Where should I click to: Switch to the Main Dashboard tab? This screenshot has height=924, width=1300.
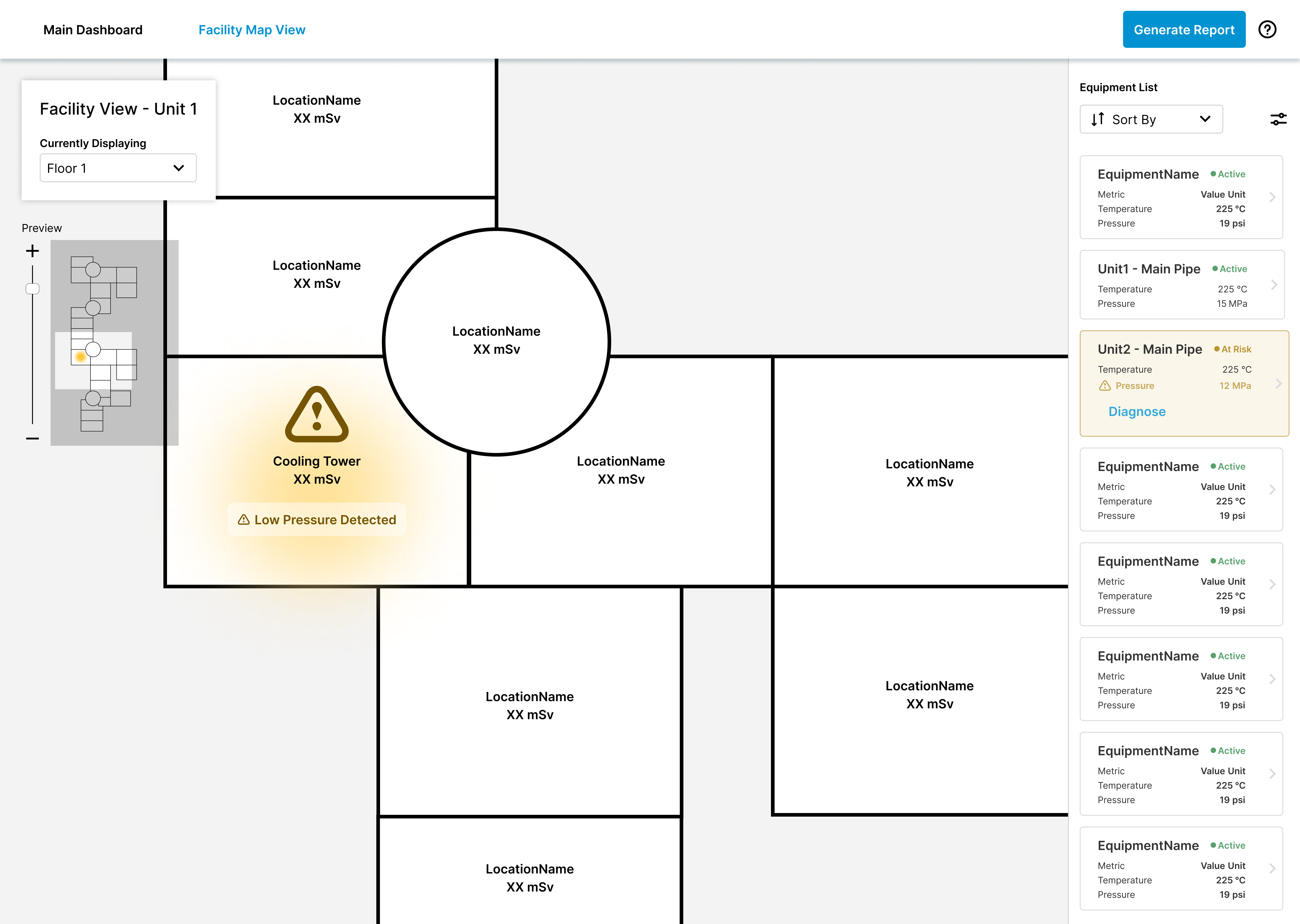click(x=93, y=30)
